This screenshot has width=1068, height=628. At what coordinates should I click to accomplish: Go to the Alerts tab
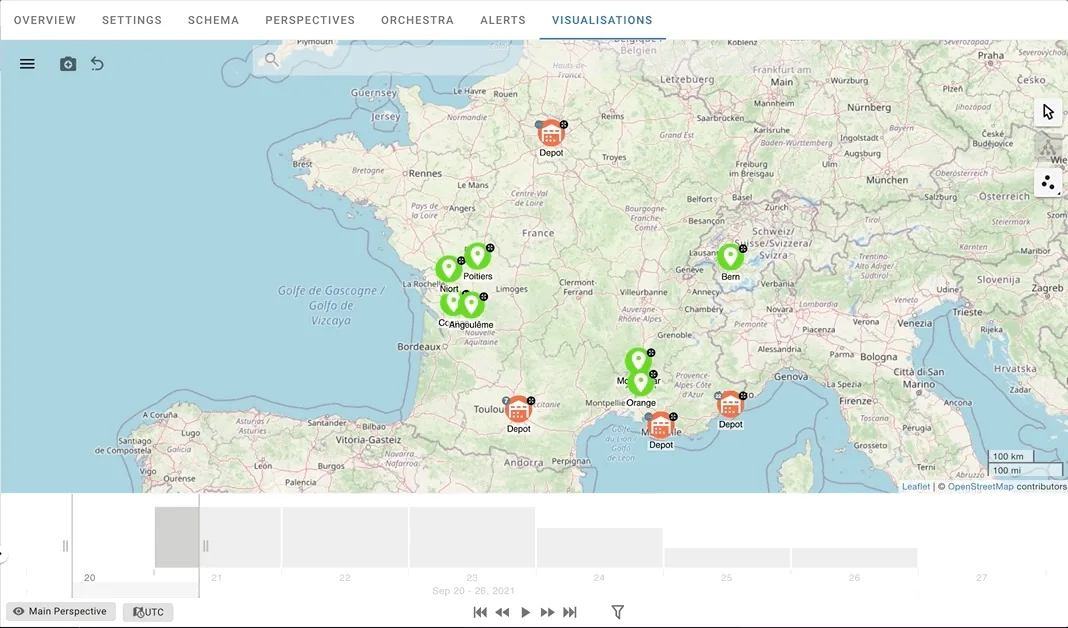point(503,20)
